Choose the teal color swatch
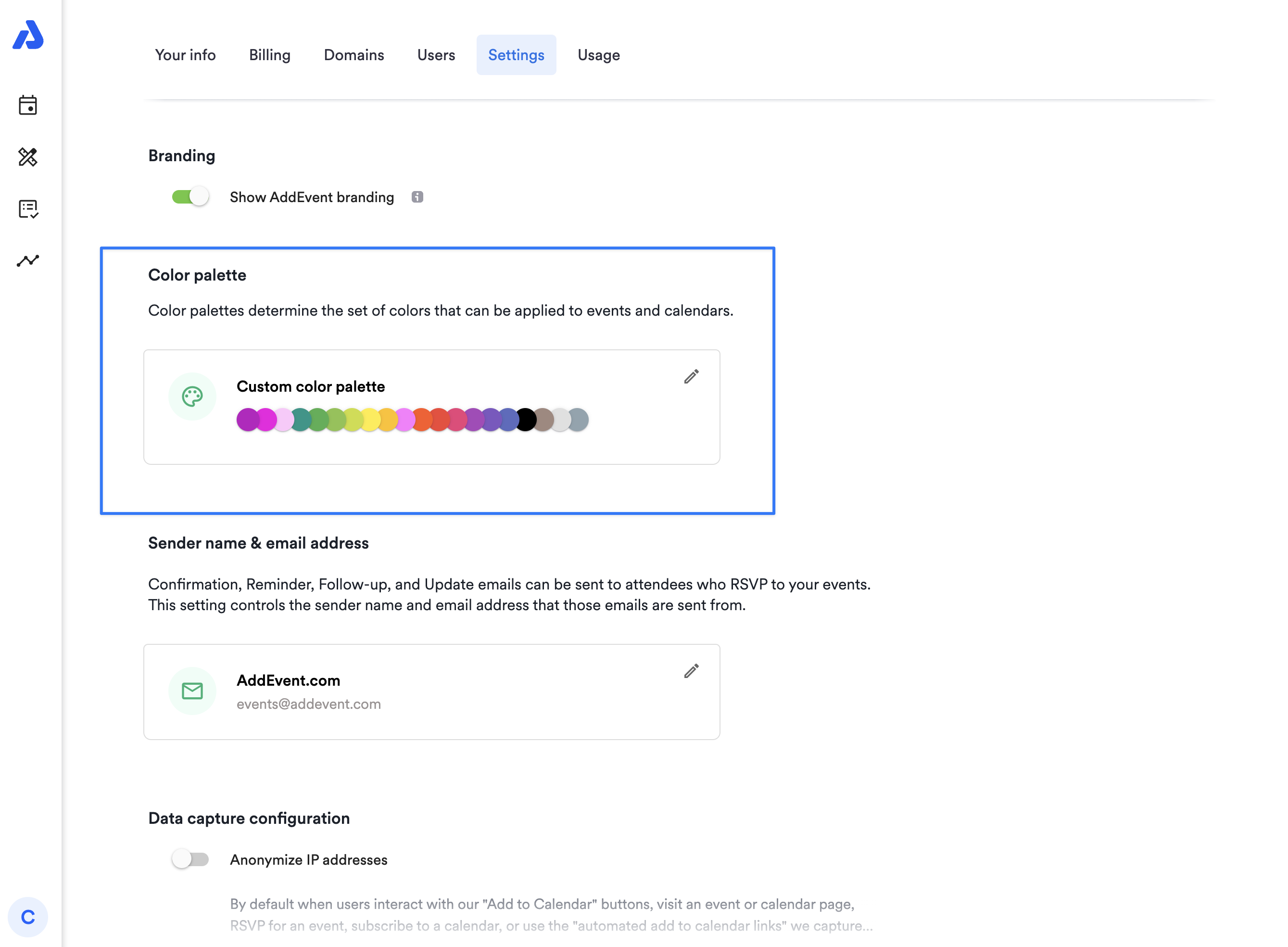 (x=300, y=420)
